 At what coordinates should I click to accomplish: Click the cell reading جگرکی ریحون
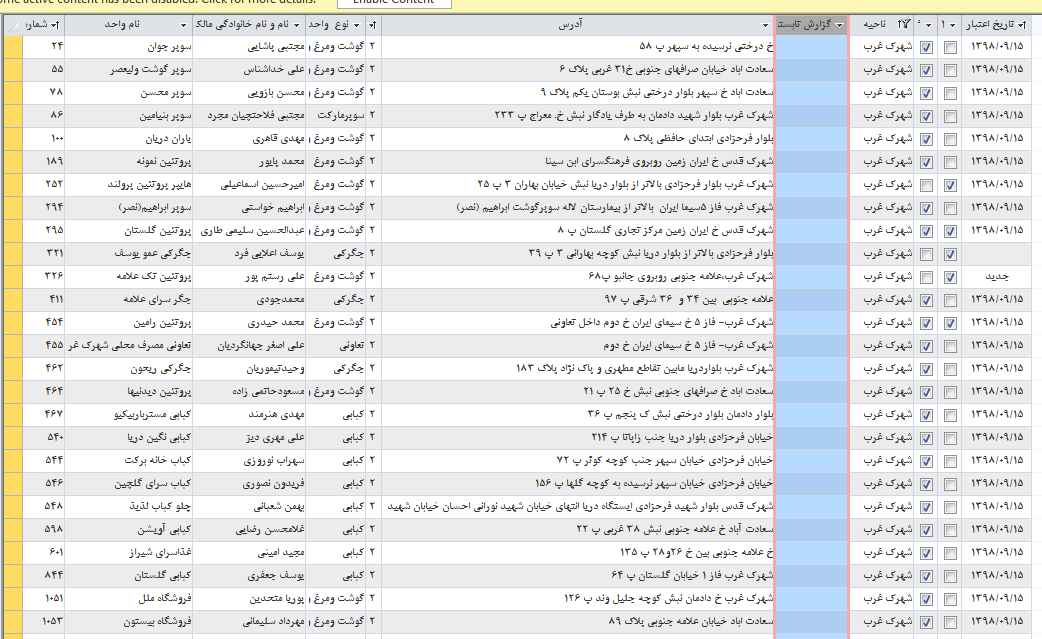tap(129, 369)
